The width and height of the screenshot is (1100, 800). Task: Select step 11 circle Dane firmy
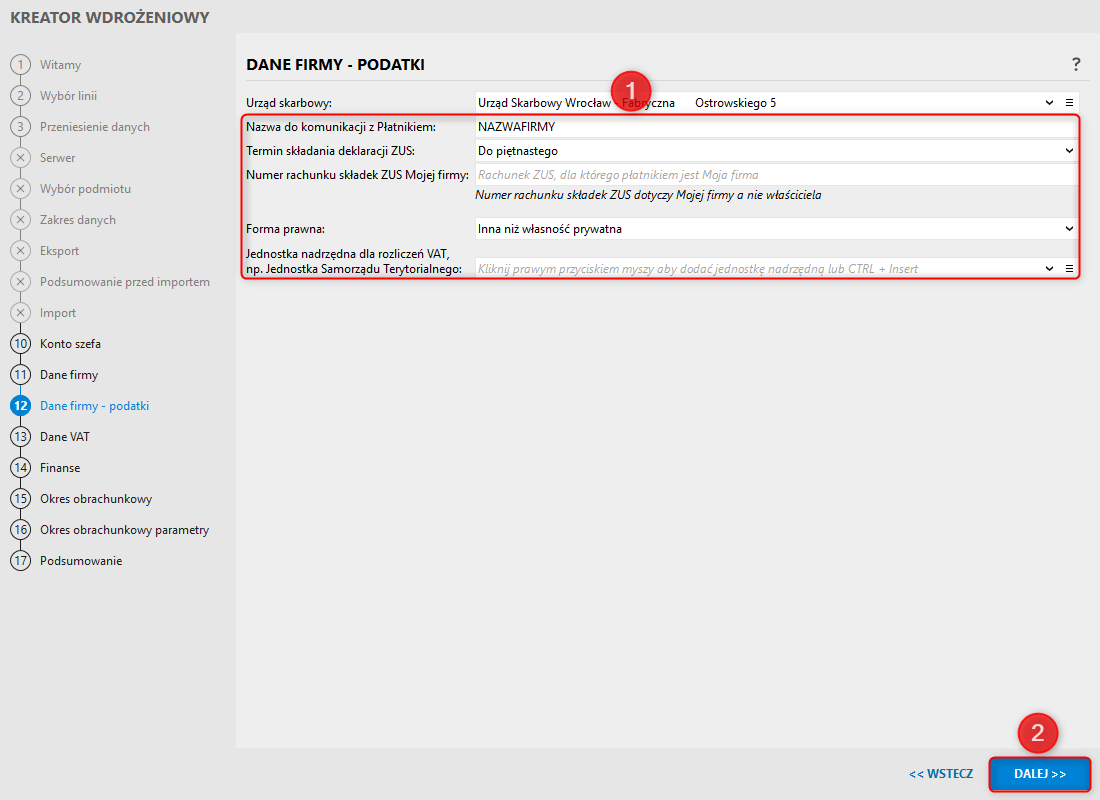click(x=20, y=375)
